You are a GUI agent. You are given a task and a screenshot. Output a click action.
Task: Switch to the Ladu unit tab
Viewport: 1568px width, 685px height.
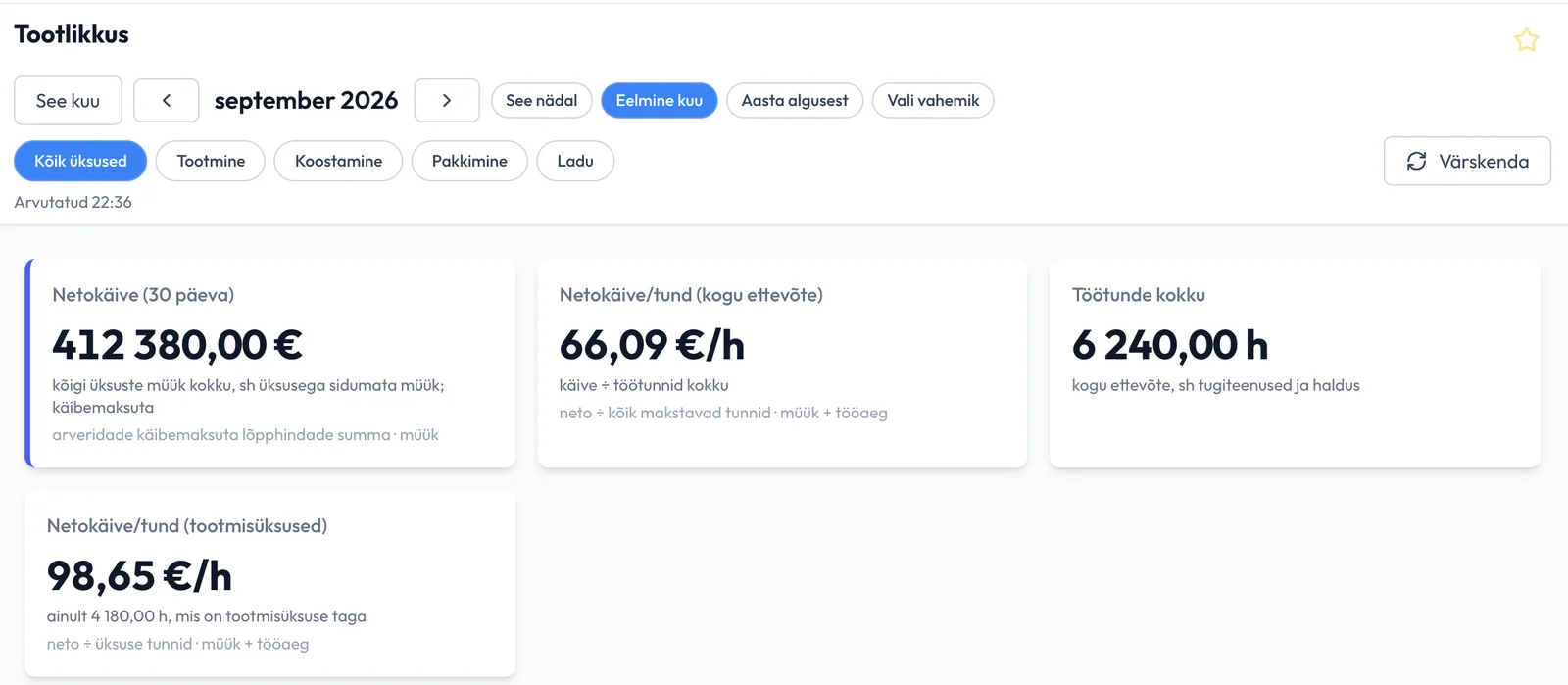tap(575, 161)
